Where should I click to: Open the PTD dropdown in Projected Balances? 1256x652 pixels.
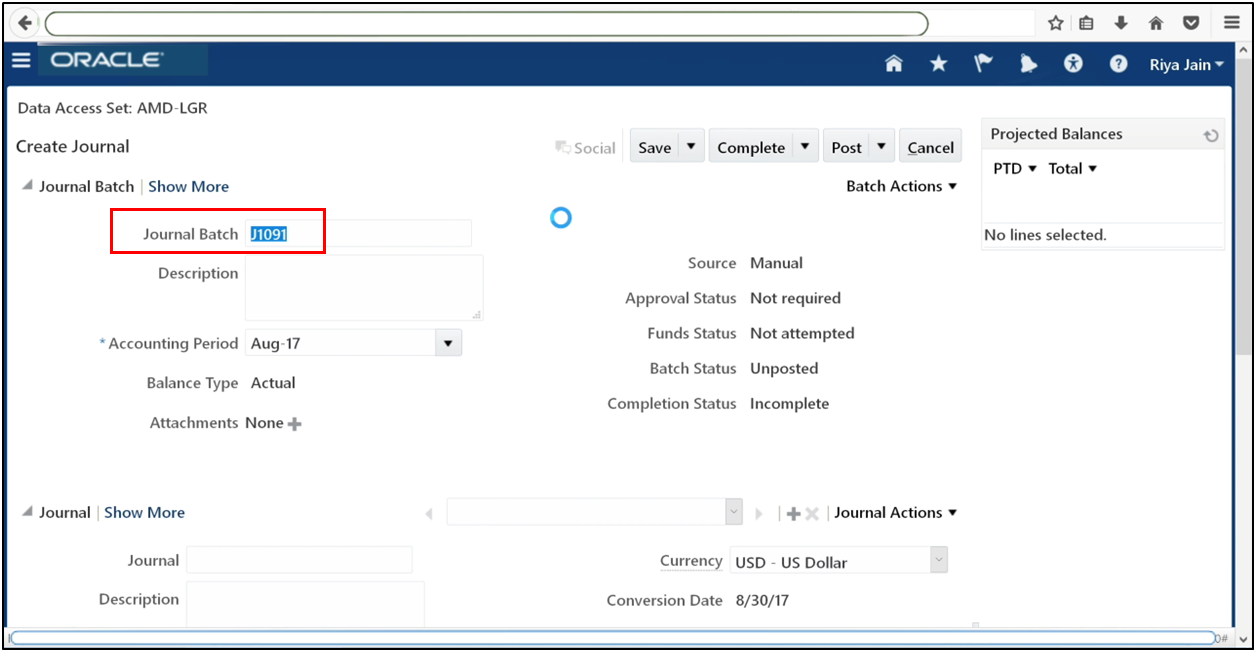tap(1013, 168)
